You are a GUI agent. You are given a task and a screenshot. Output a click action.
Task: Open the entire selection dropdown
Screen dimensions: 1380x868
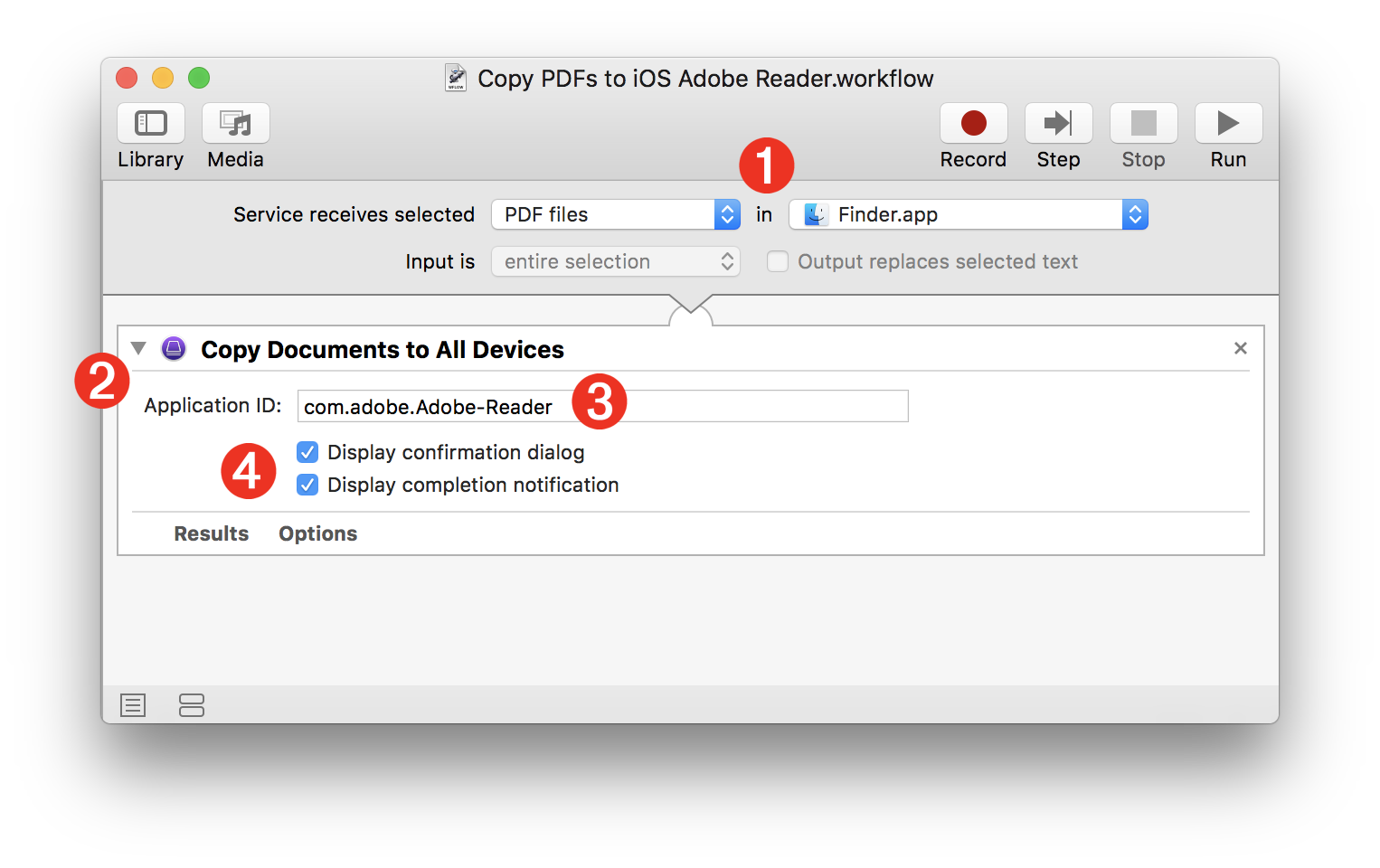616,261
